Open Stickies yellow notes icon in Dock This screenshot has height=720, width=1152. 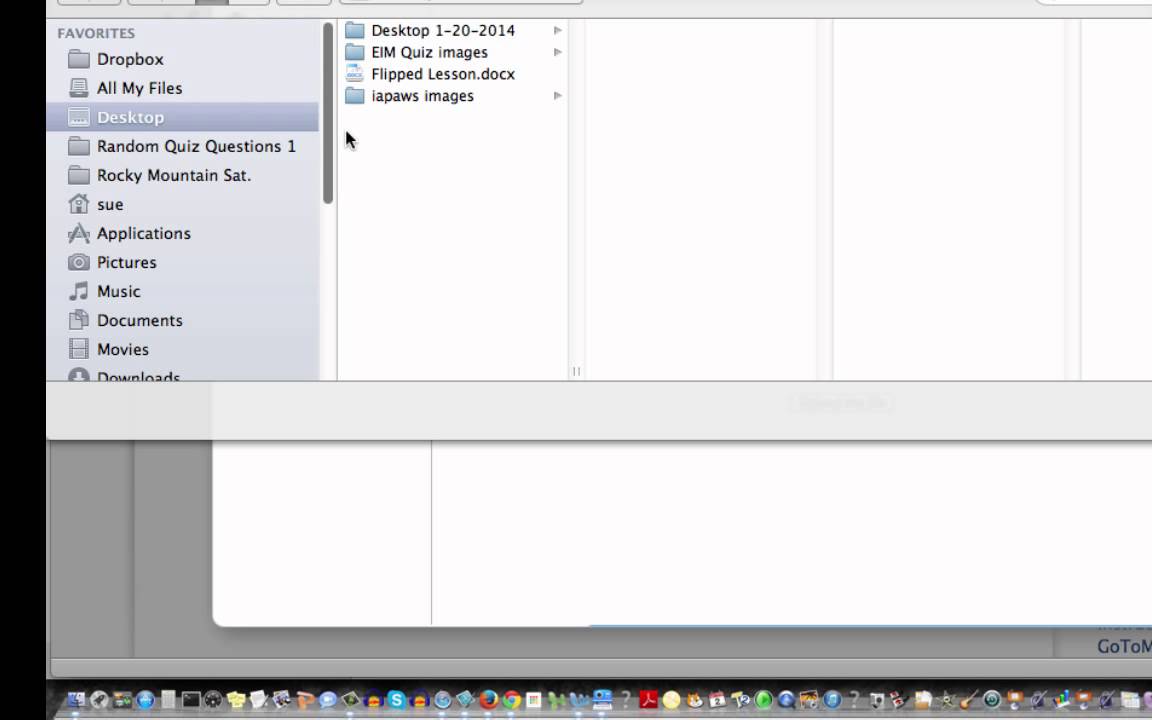pos(237,699)
